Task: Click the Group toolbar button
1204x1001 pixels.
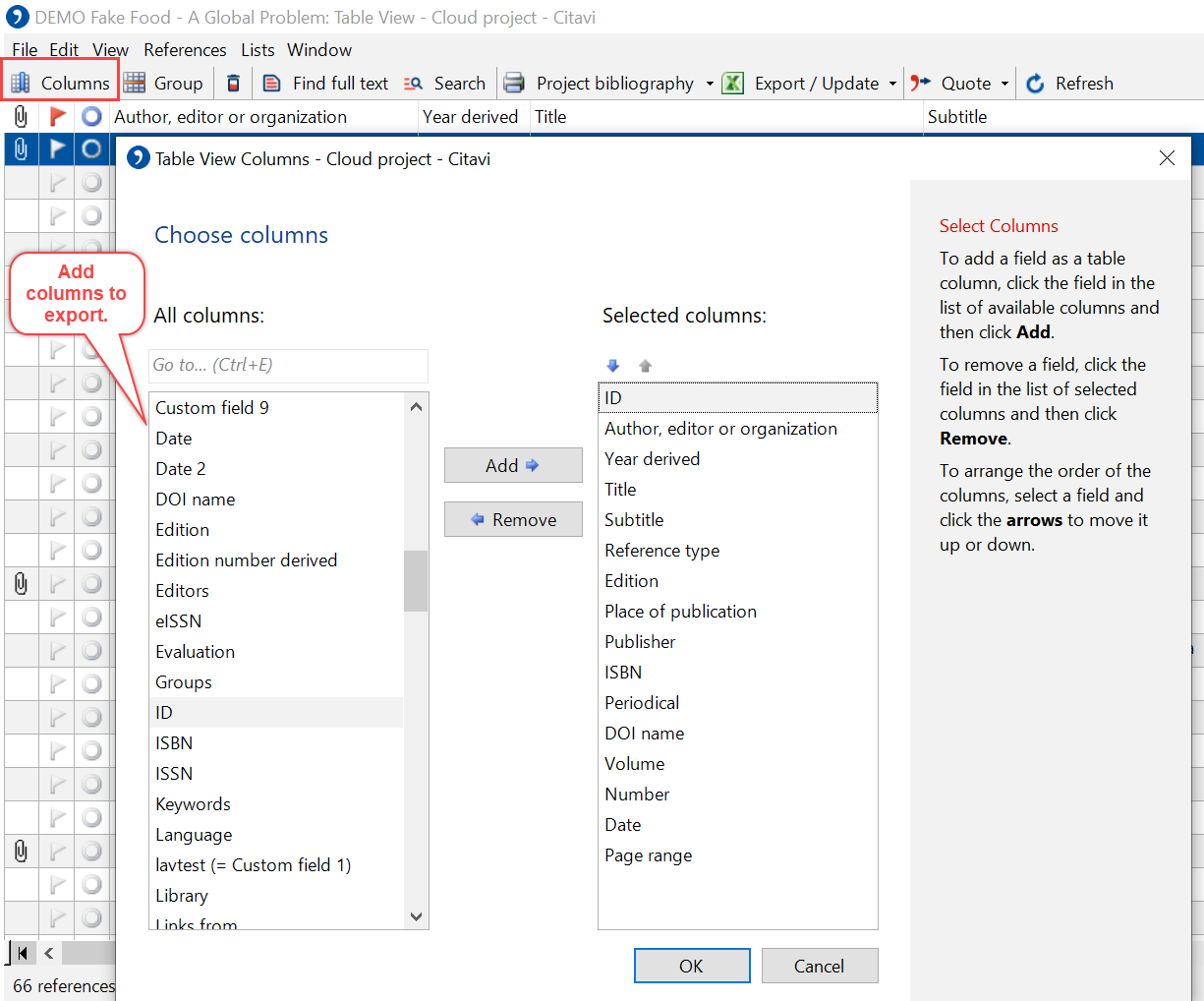Action: pyautogui.click(x=163, y=84)
